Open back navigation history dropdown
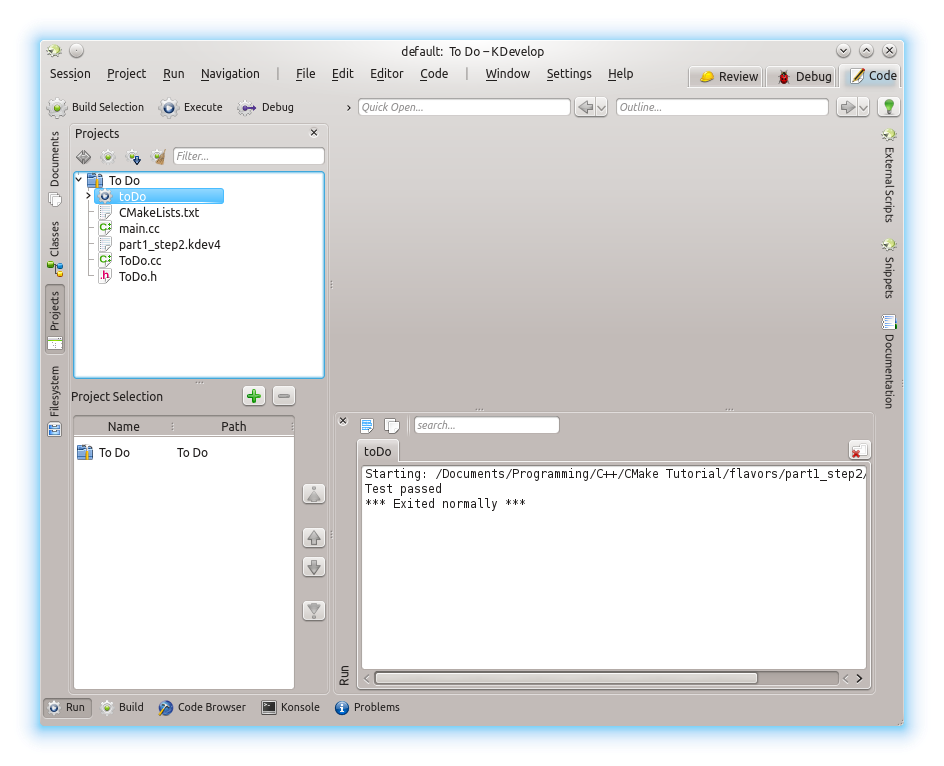Viewport: 944px width, 766px height. coord(601,107)
